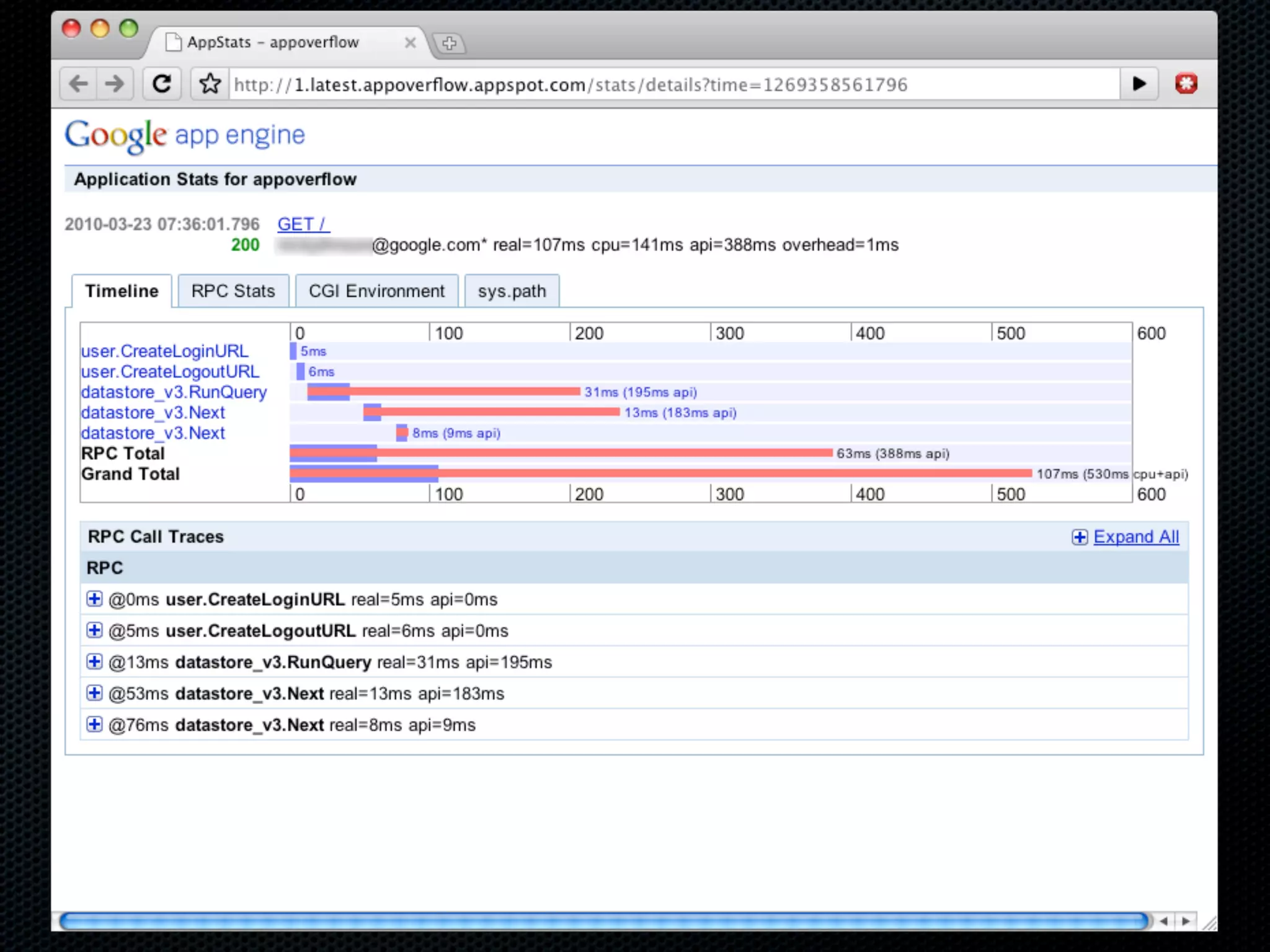Click the red extension icon in toolbar

click(x=1186, y=84)
